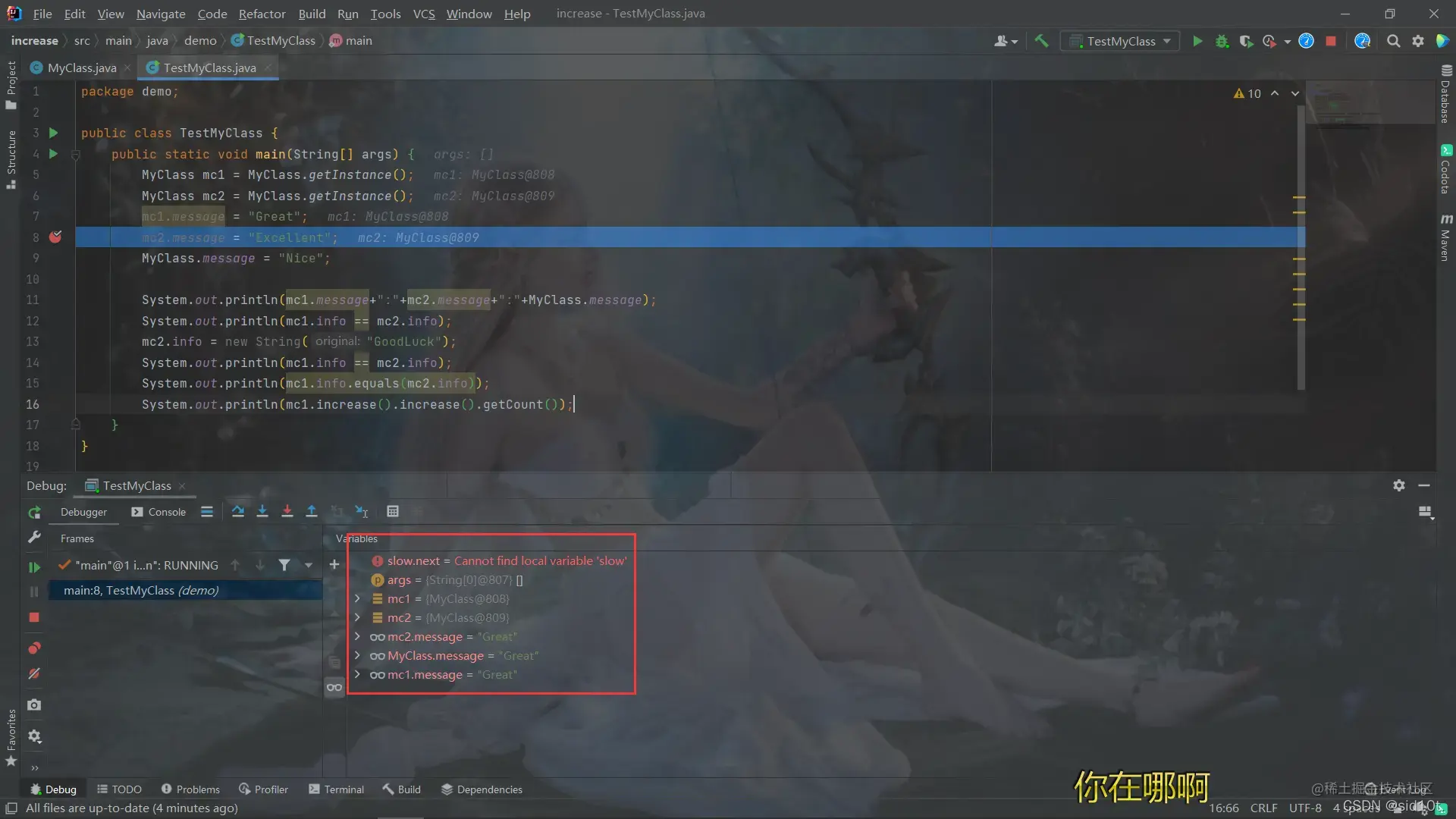Image resolution: width=1456 pixels, height=819 pixels.
Task: Expand the mc1 variable tree item
Action: [357, 598]
